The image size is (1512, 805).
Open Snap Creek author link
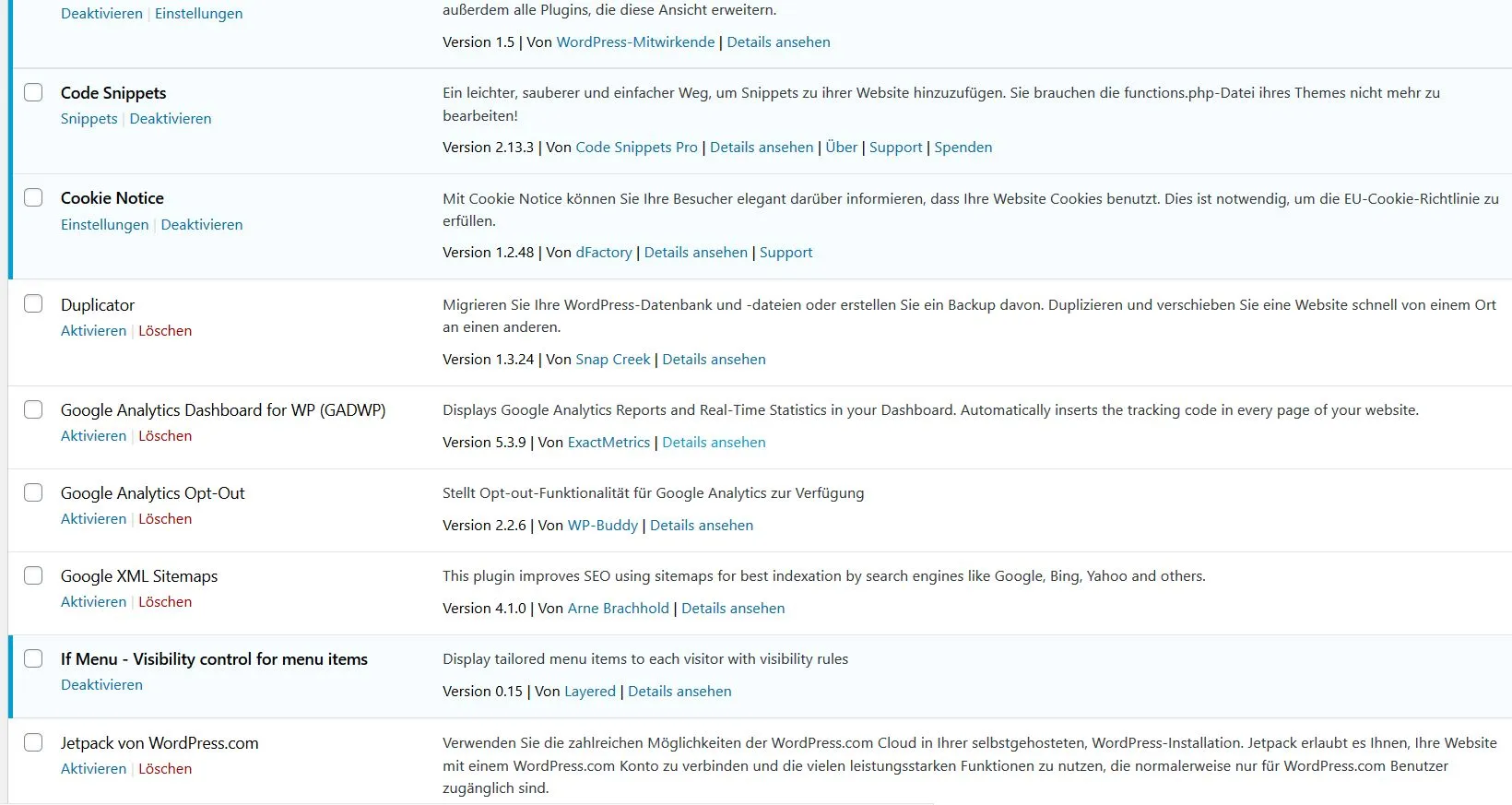click(x=613, y=360)
